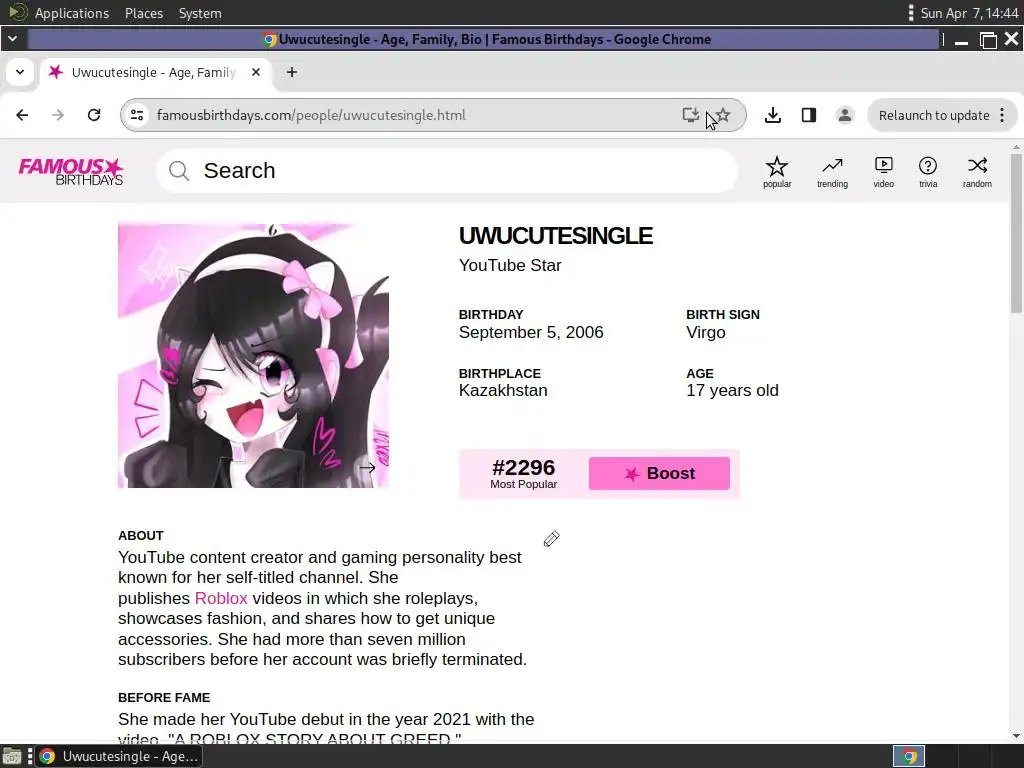The height and width of the screenshot is (768, 1024).
Task: Select the Uwucutesingle browser tab
Action: click(x=153, y=72)
